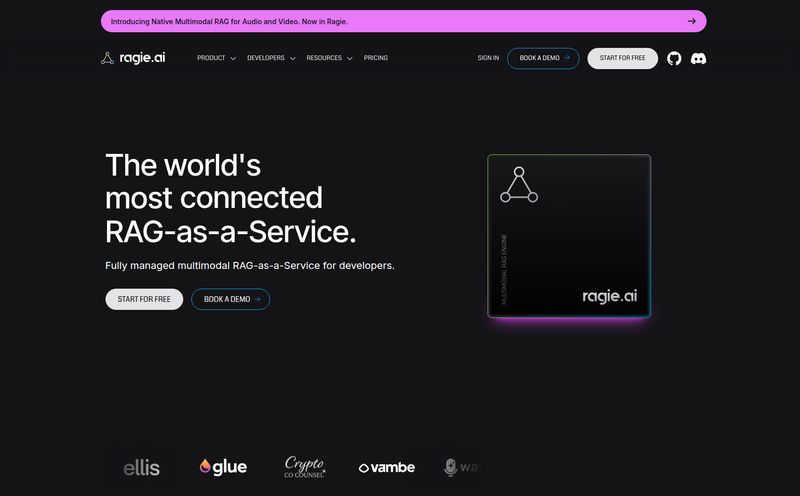800x496 pixels.
Task: Expand the Resources menu chevron
Action: (x=349, y=59)
